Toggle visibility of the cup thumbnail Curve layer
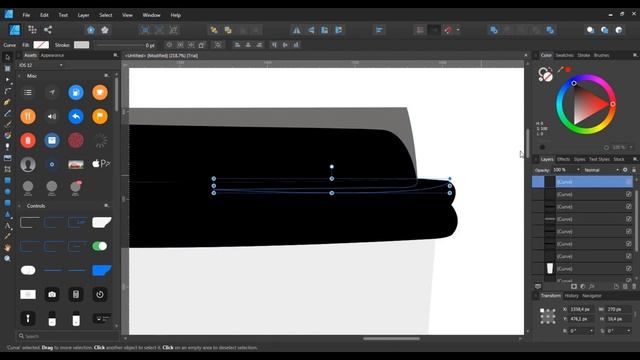The width and height of the screenshot is (640, 360). click(629, 269)
